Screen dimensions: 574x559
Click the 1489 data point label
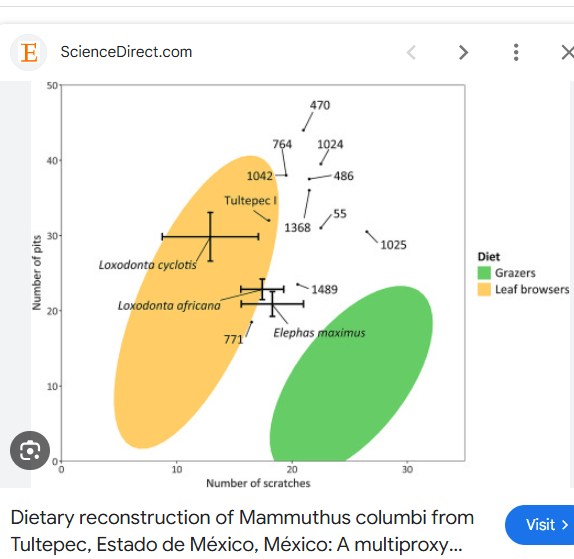pyautogui.click(x=324, y=290)
